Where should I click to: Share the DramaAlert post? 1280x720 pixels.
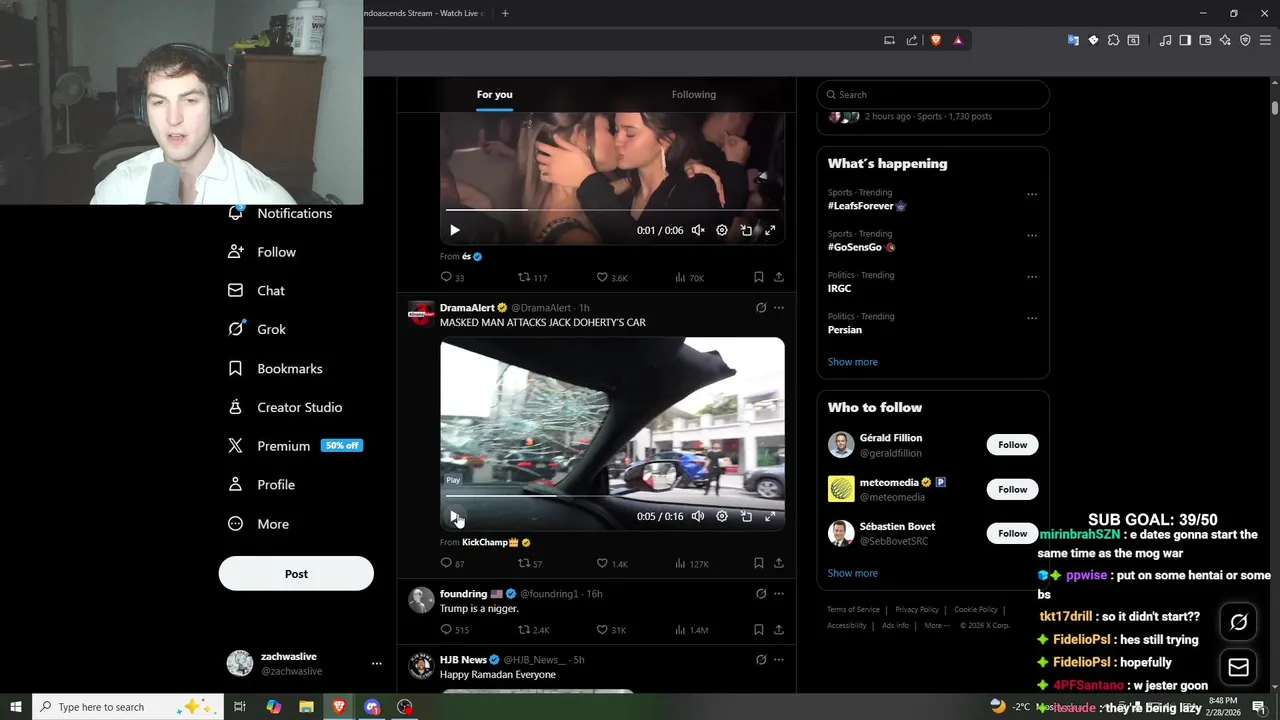point(779,563)
